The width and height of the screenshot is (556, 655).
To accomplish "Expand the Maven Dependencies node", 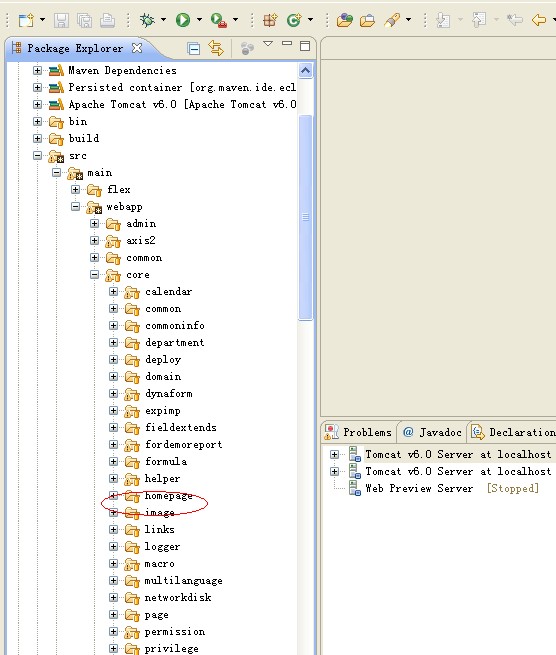I will 38,70.
